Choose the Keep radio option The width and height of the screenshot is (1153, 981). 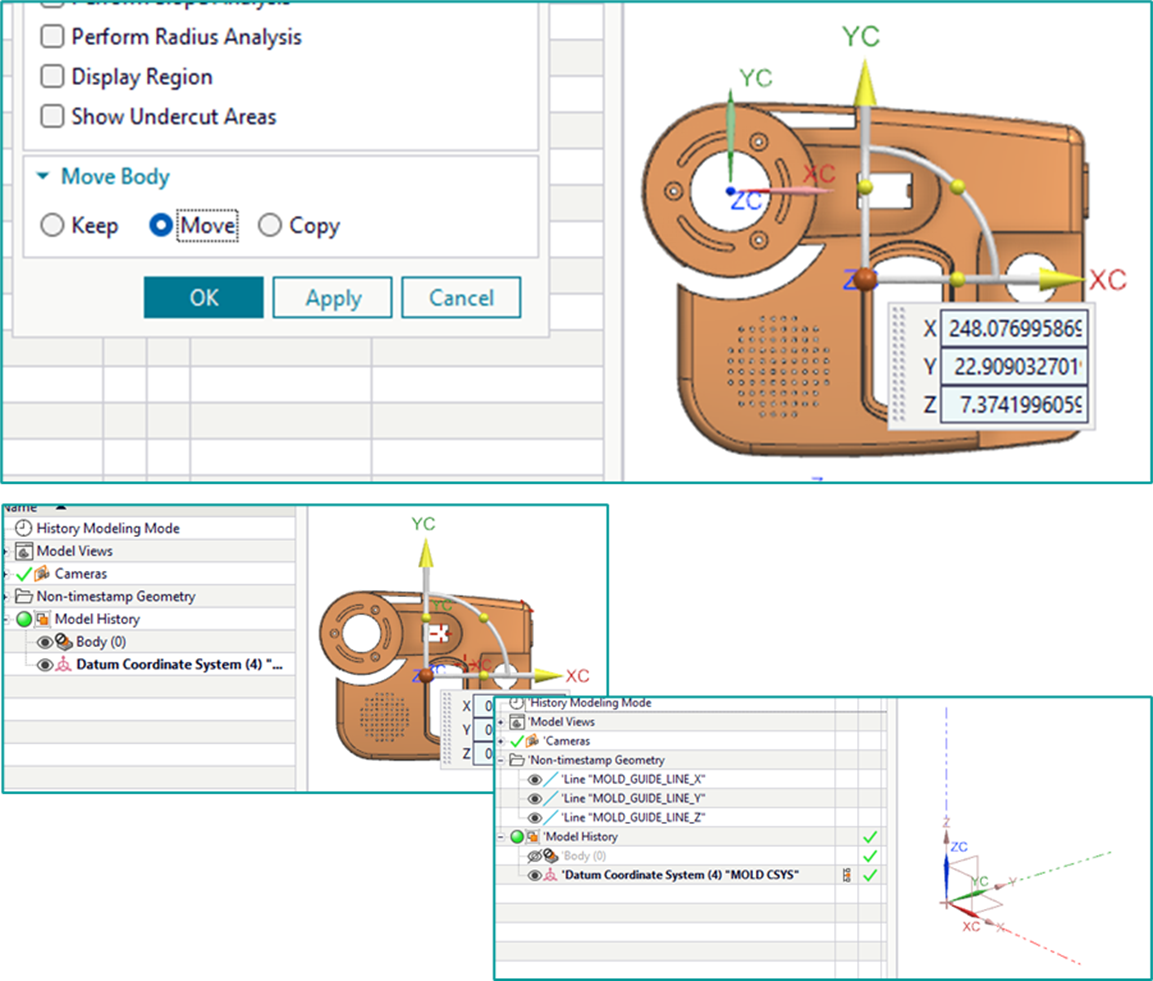click(x=52, y=226)
